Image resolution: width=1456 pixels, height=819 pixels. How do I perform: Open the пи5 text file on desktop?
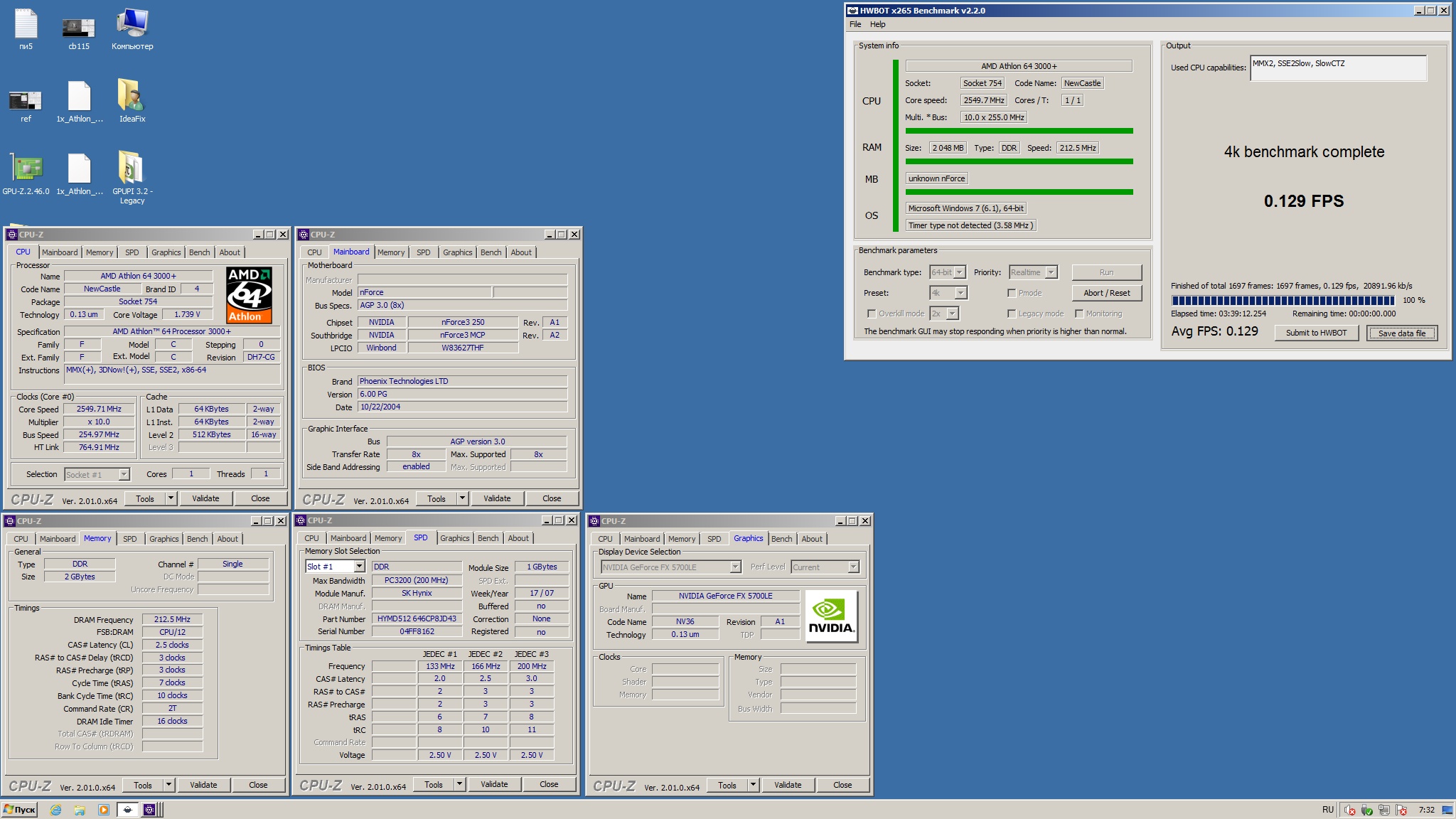coord(26,28)
